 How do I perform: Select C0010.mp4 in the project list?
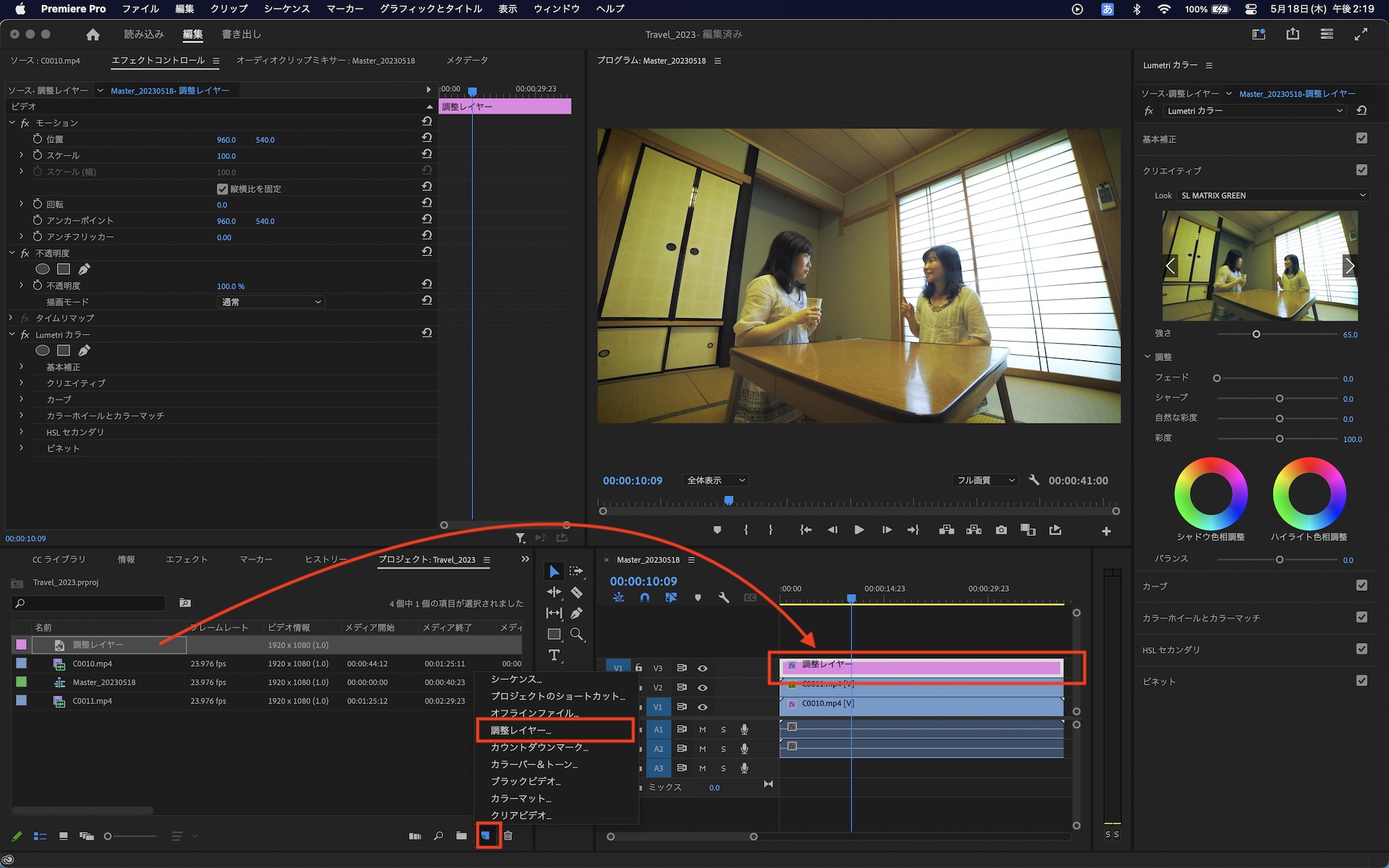pos(92,664)
